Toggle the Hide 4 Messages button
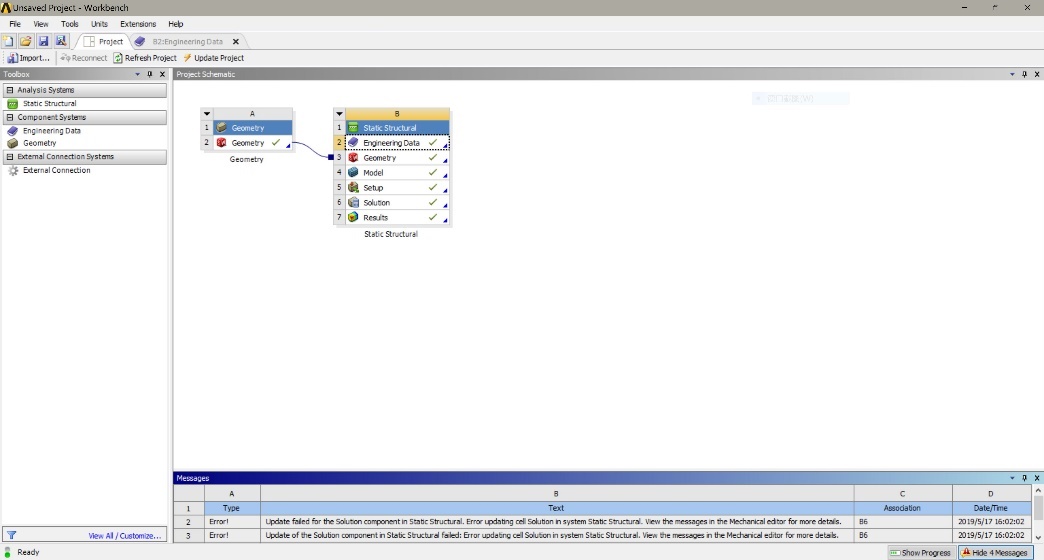Image resolution: width=1044 pixels, height=560 pixels. [x=994, y=552]
